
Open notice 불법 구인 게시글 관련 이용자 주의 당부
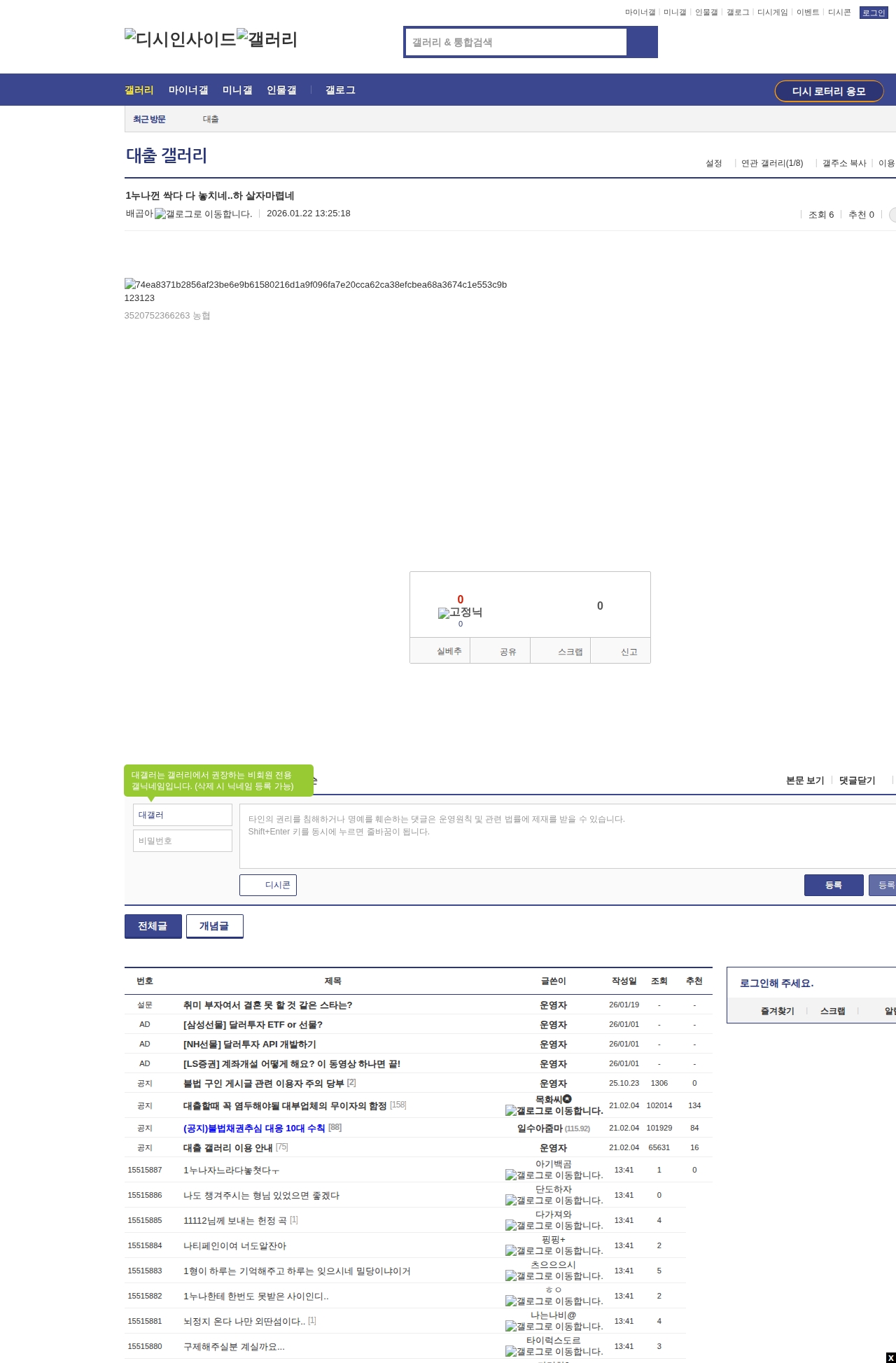(x=263, y=1084)
